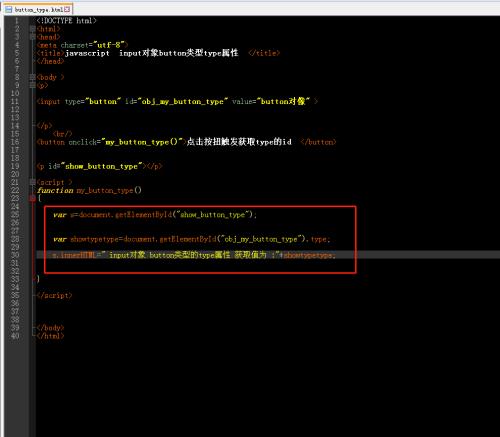Click line number 11 in the margin
500x437 pixels.
point(15,101)
